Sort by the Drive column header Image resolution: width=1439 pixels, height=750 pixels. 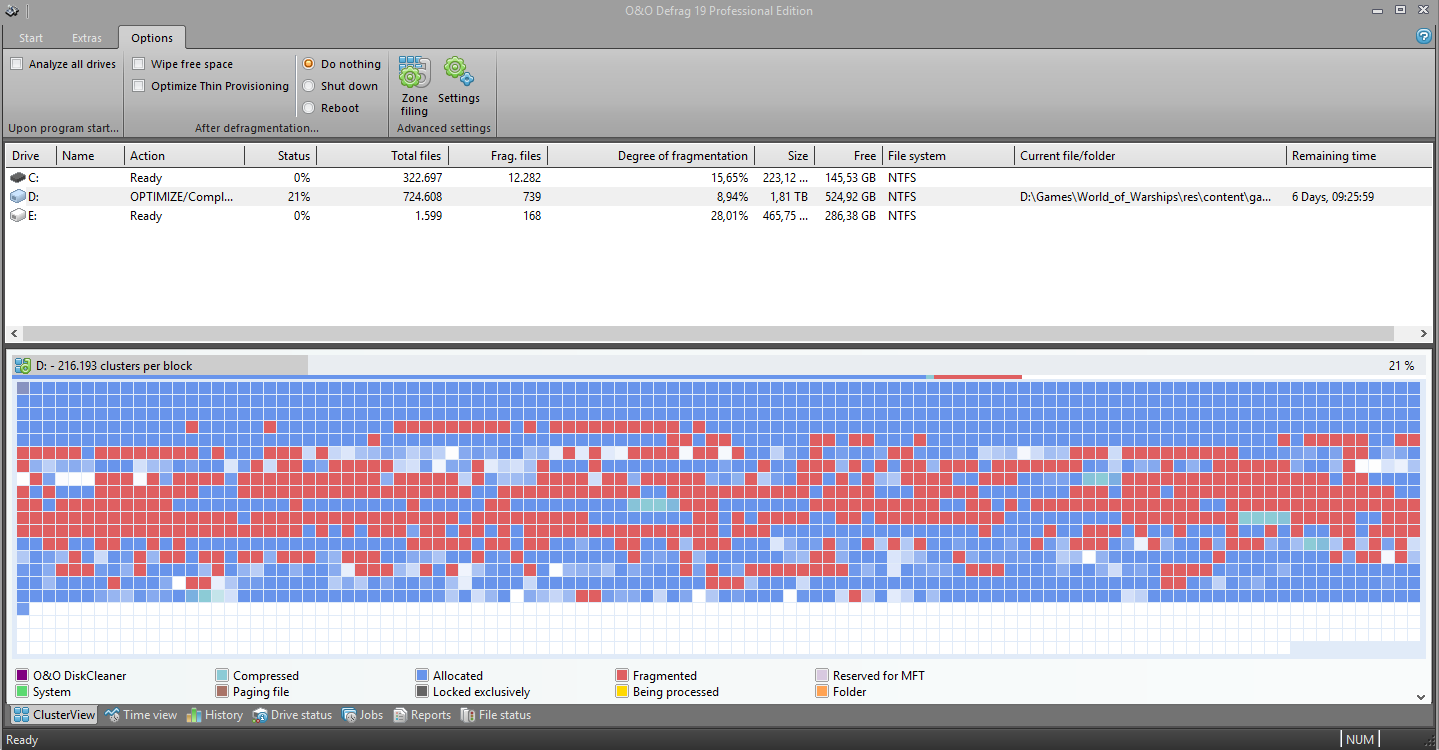tap(32, 156)
